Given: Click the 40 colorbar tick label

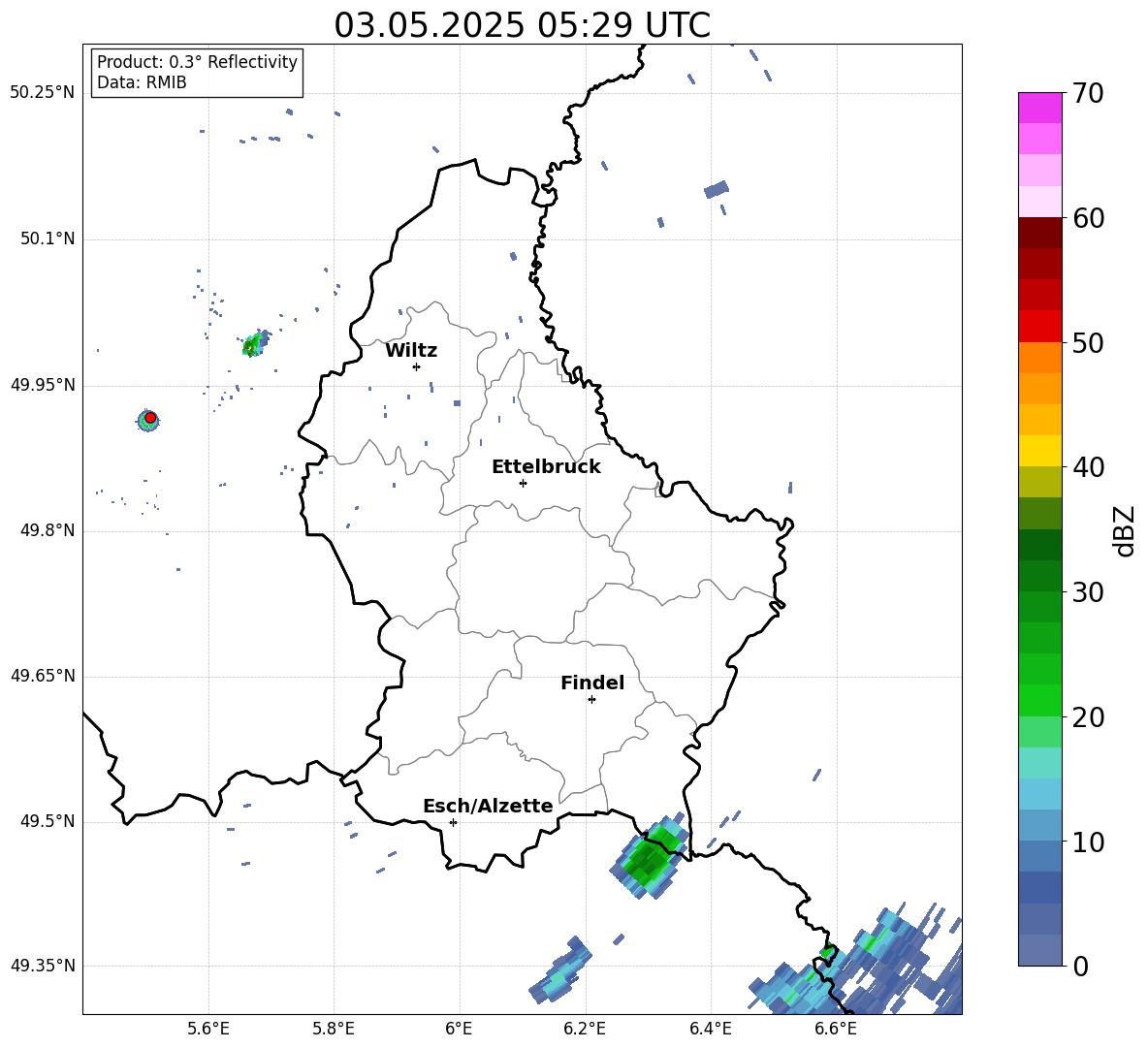Looking at the screenshot, I should tap(1088, 467).
